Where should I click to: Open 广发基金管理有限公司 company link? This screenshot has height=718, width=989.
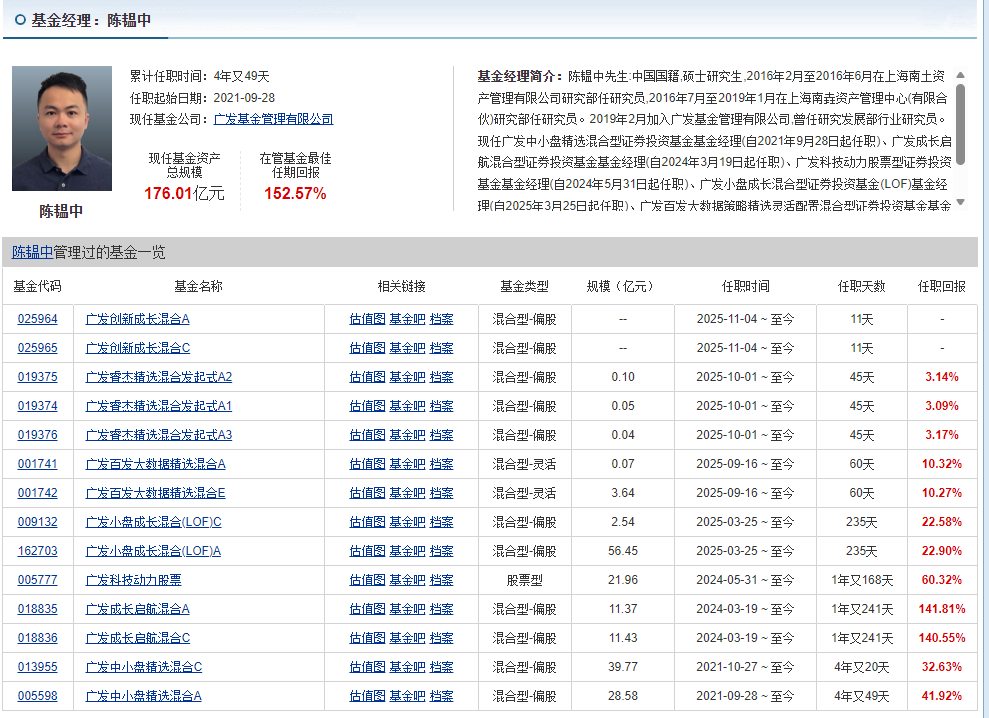tap(273, 119)
